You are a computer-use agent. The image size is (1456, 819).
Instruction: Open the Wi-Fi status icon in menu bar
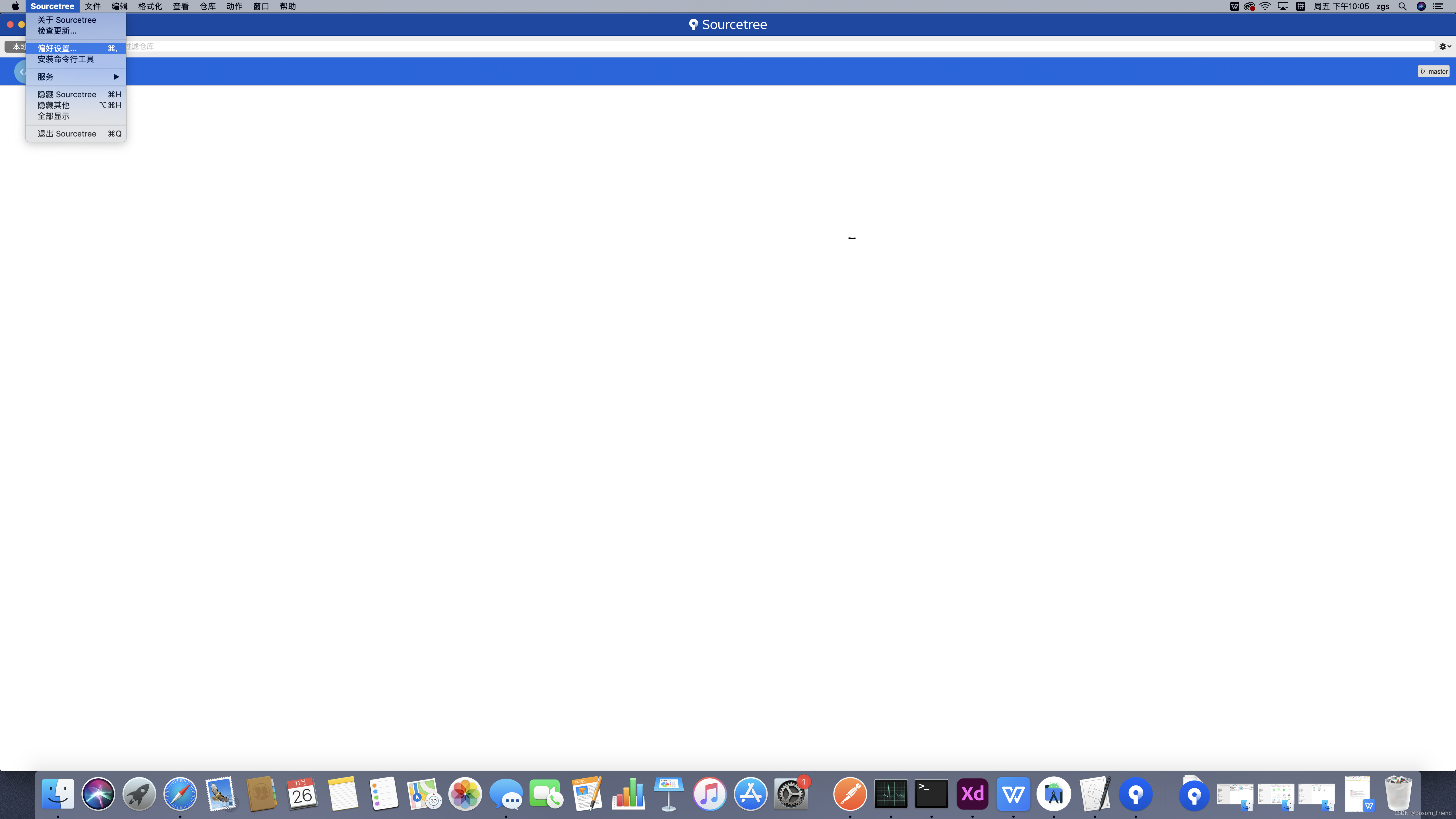pos(1265,6)
